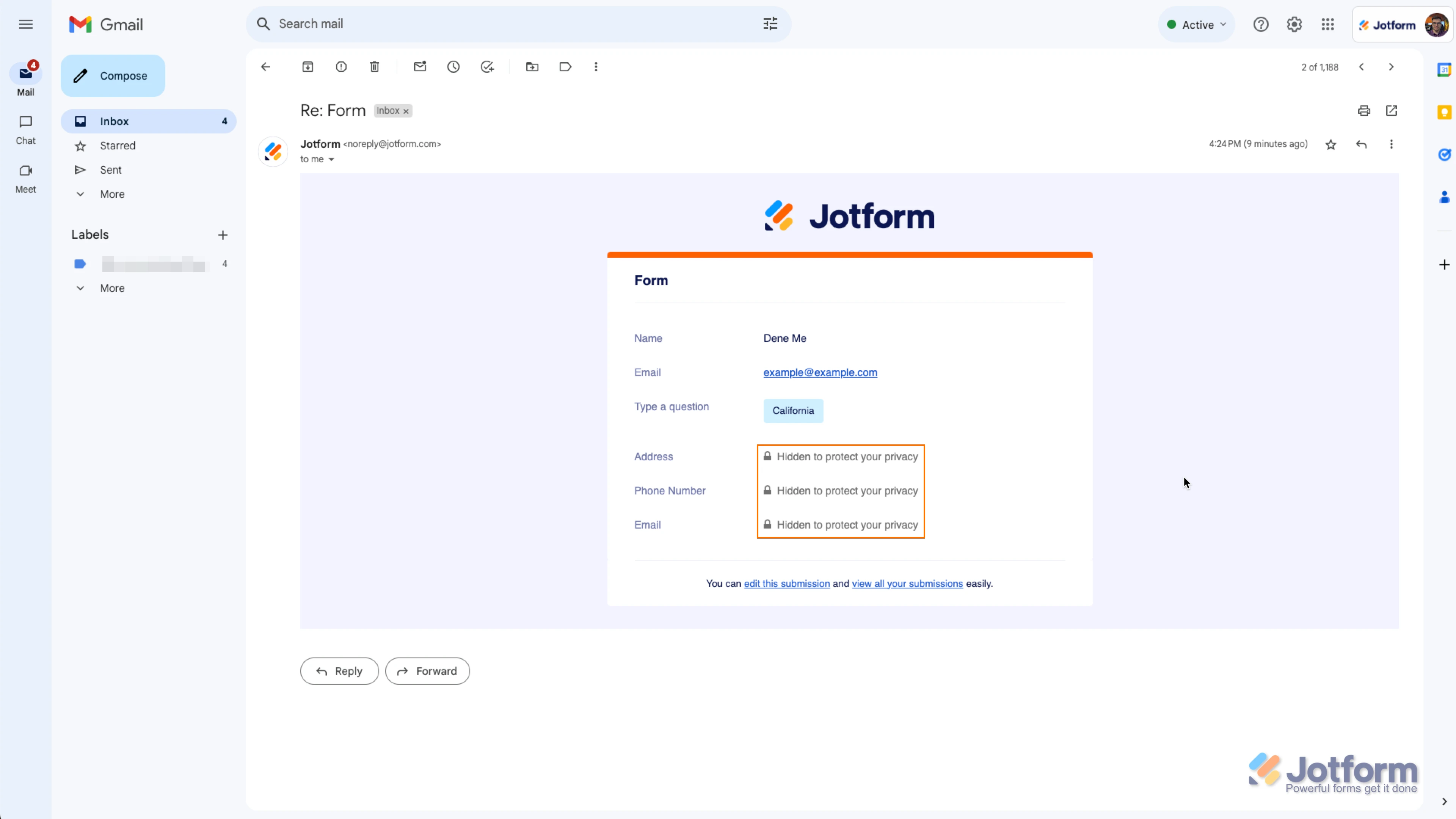This screenshot has width=1456, height=819.
Task: Switch to the Chat section
Action: coord(25,129)
